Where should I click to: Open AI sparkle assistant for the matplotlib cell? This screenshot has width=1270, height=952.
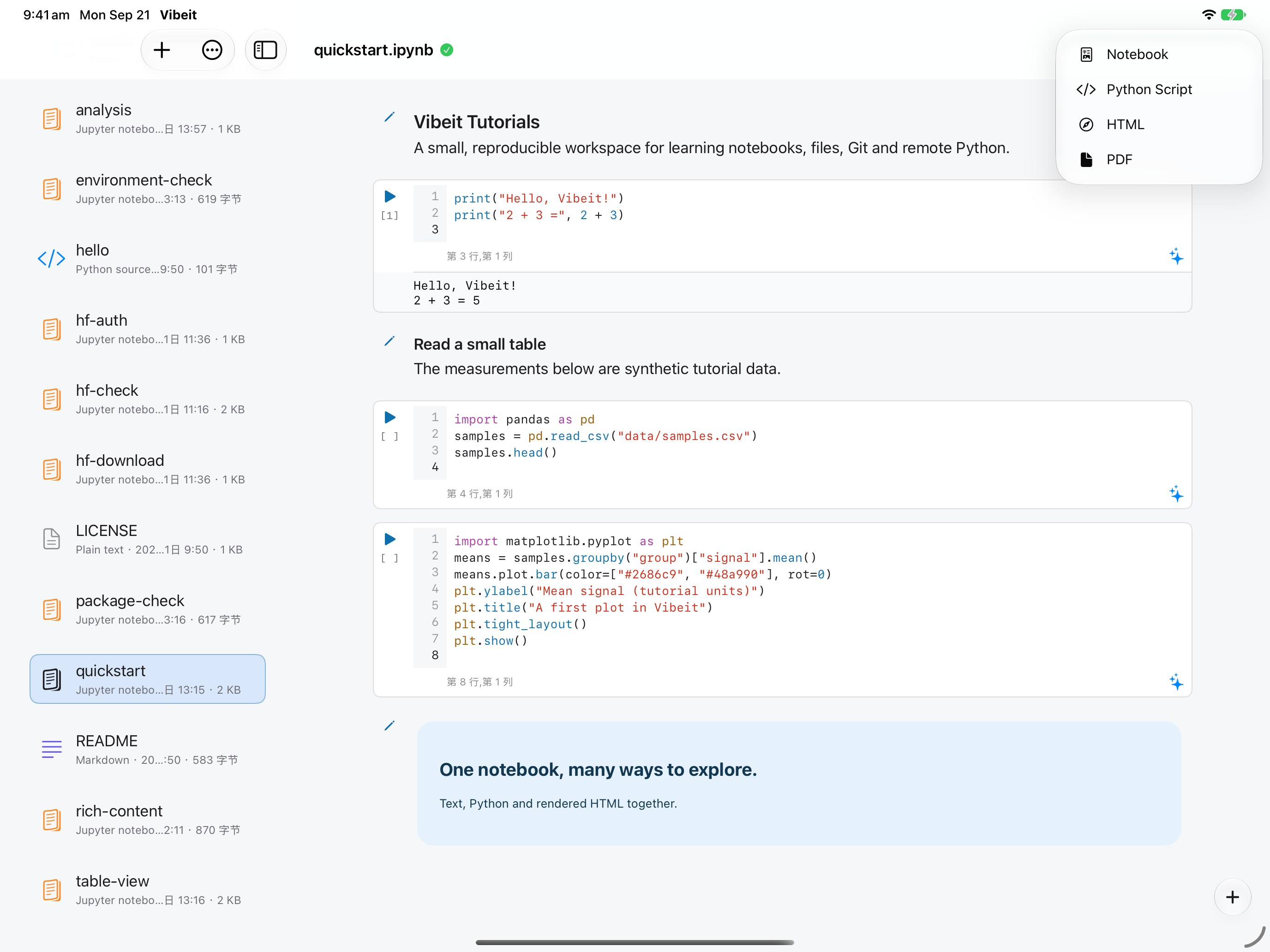pos(1176,682)
